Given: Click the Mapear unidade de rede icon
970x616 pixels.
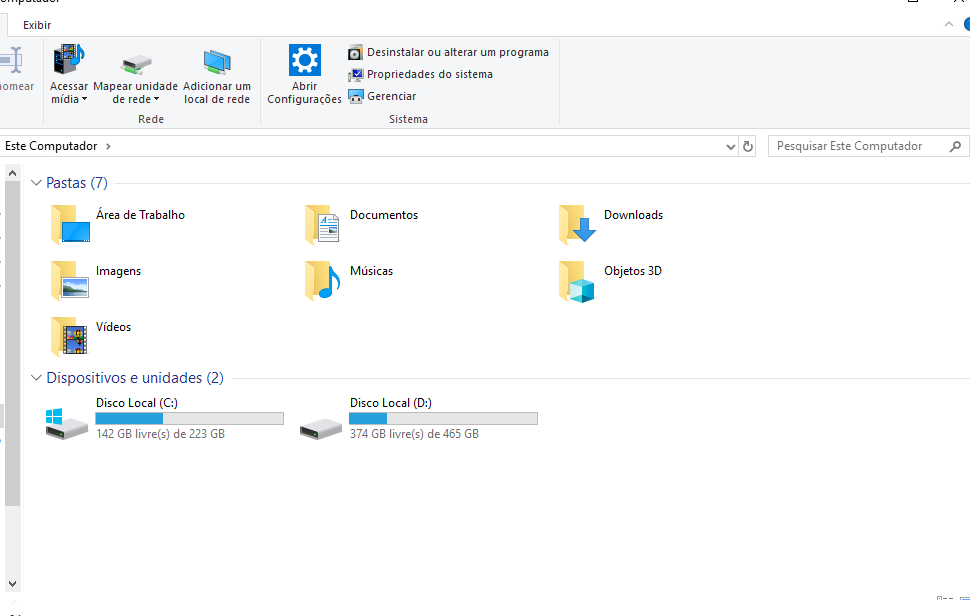Looking at the screenshot, I should point(136,63).
